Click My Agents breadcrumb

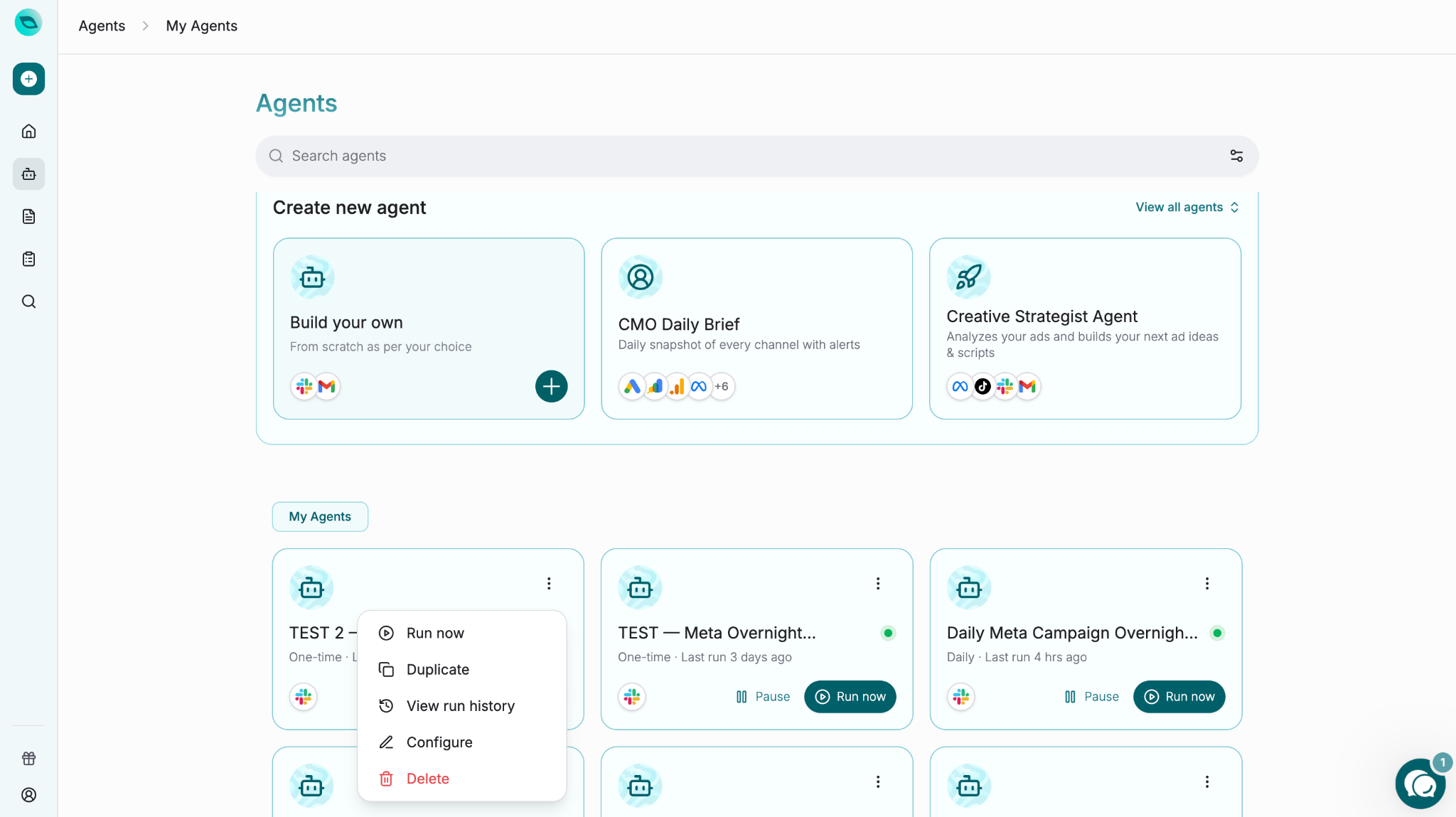[202, 26]
